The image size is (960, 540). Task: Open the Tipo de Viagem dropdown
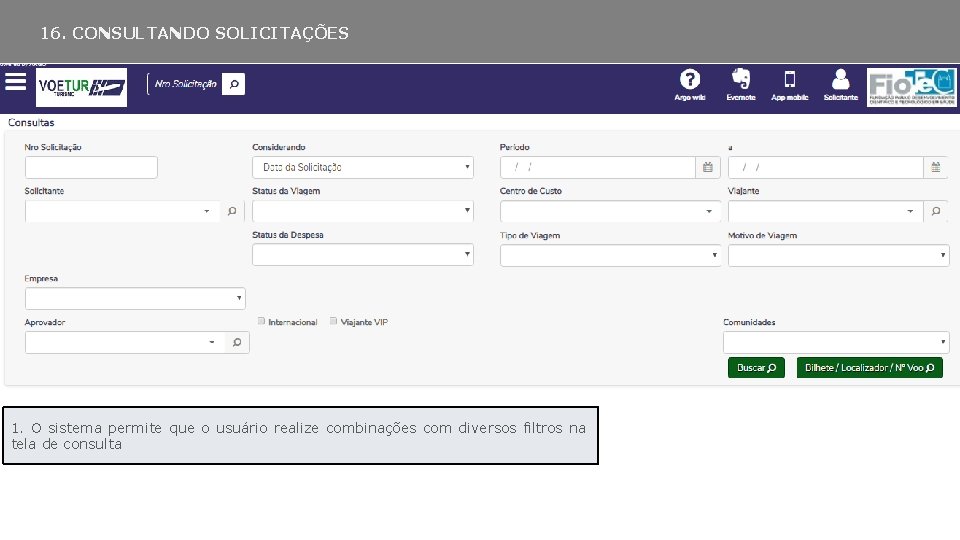[x=610, y=255]
